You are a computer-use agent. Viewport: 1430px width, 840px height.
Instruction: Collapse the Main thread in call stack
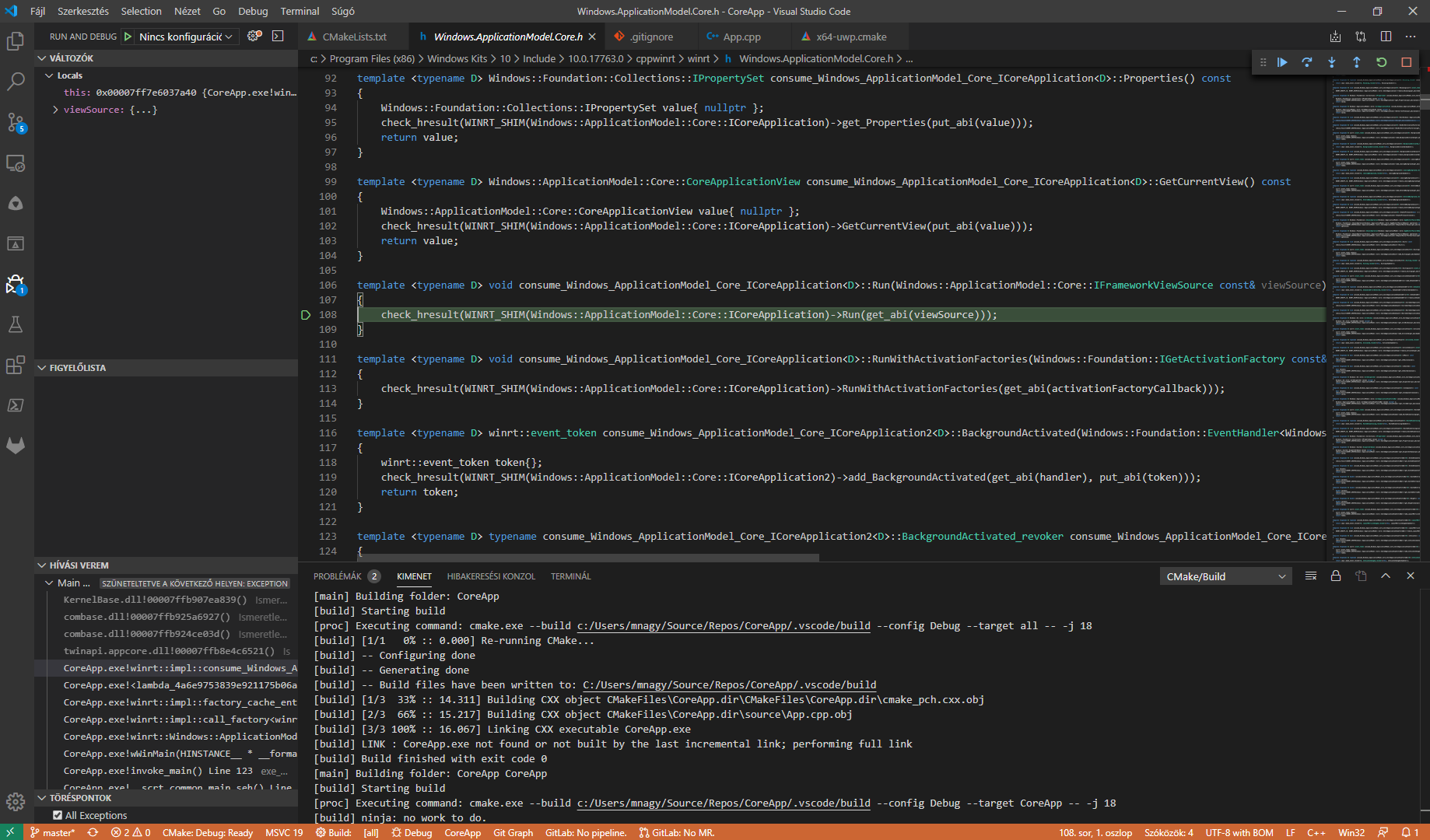49,583
